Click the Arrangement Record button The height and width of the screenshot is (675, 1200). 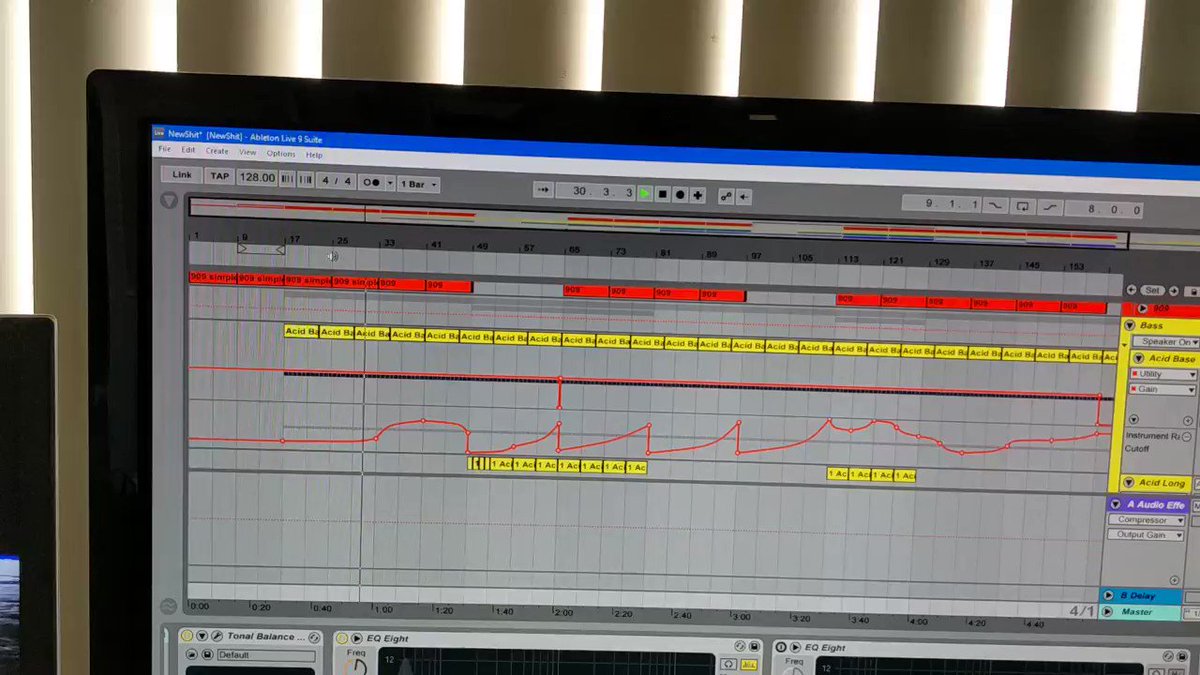[x=680, y=194]
